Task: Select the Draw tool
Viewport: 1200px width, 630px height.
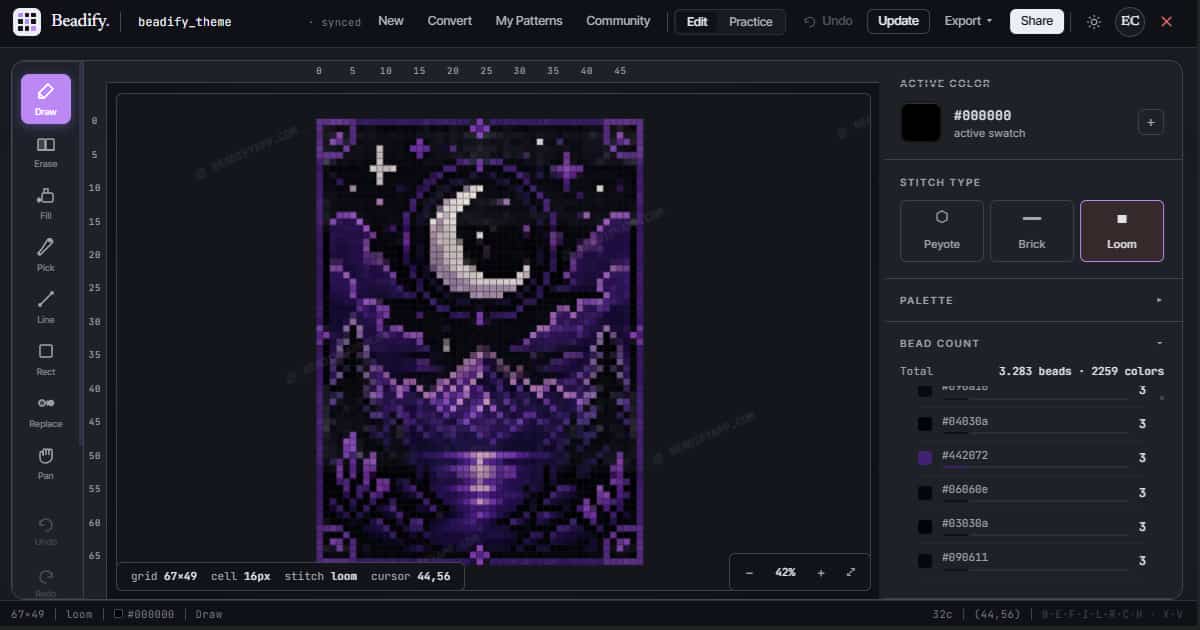Action: pyautogui.click(x=46, y=99)
